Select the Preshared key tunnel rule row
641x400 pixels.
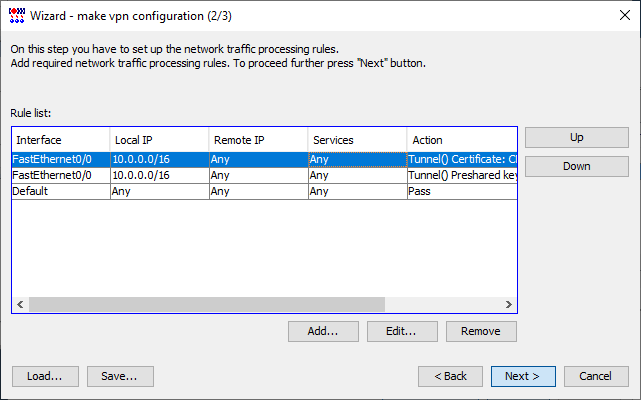point(264,175)
